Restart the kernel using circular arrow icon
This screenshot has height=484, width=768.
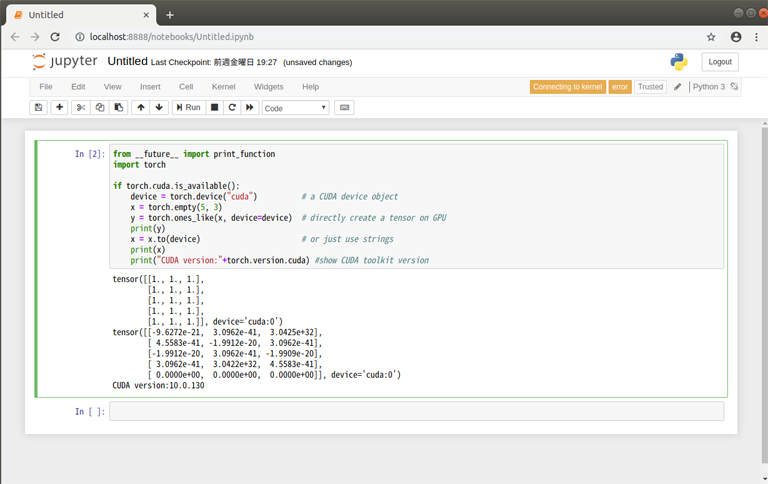(232, 107)
